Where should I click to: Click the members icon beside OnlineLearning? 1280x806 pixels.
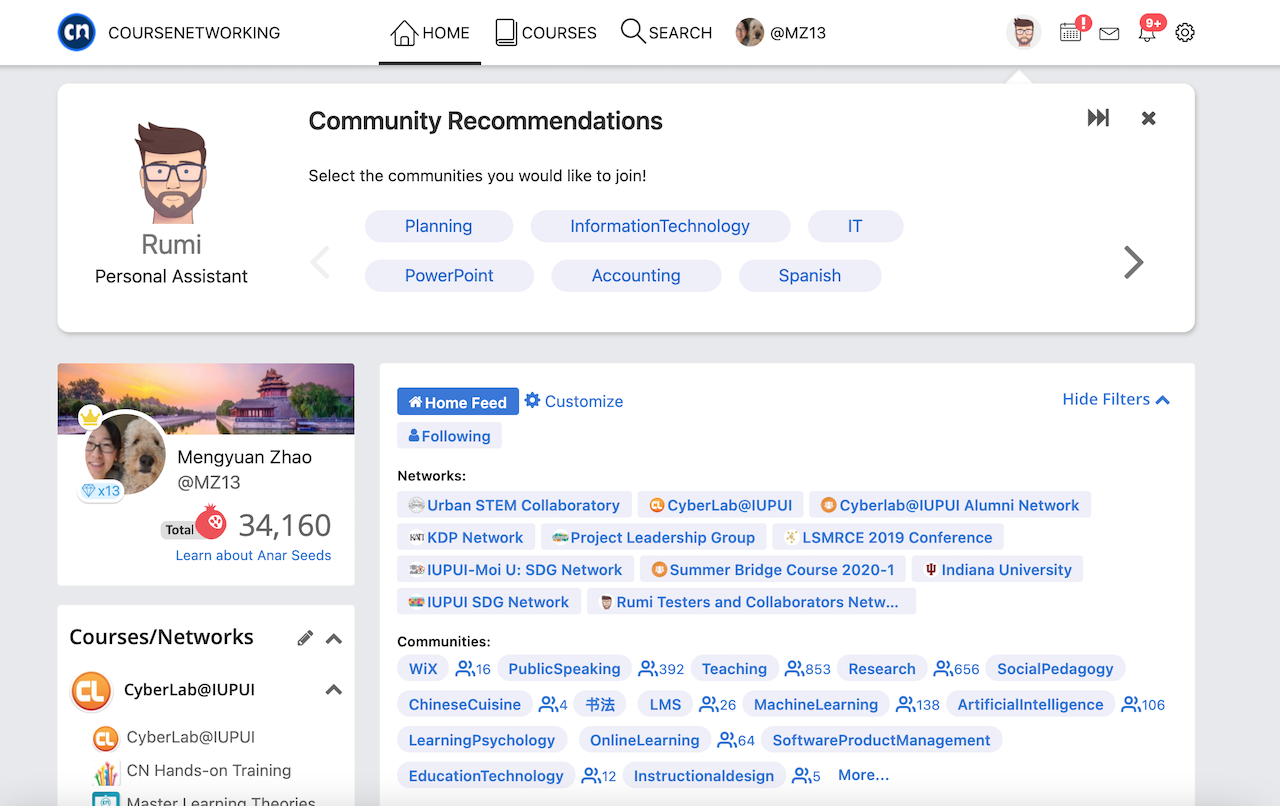[726, 740]
